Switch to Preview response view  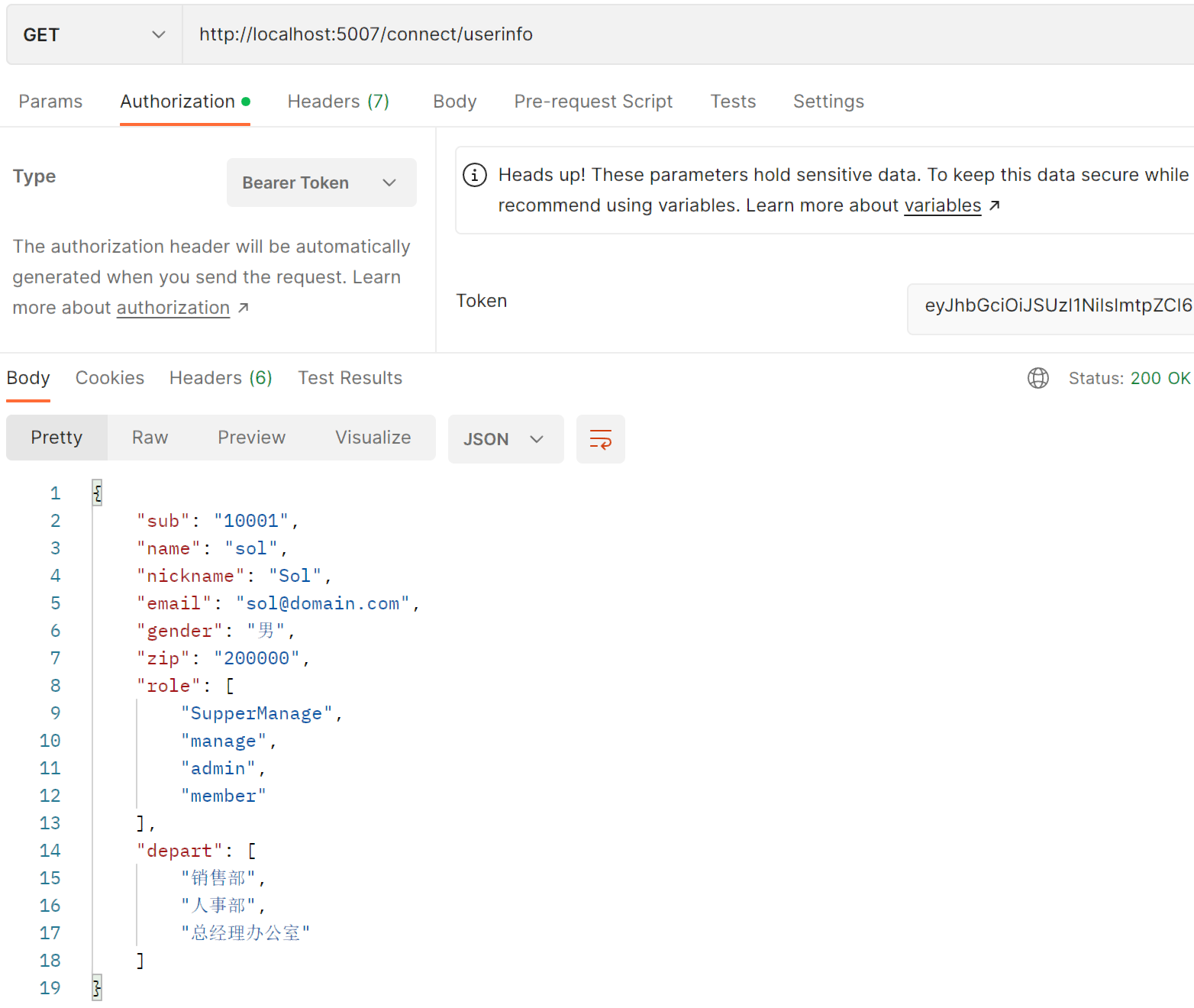(x=251, y=438)
